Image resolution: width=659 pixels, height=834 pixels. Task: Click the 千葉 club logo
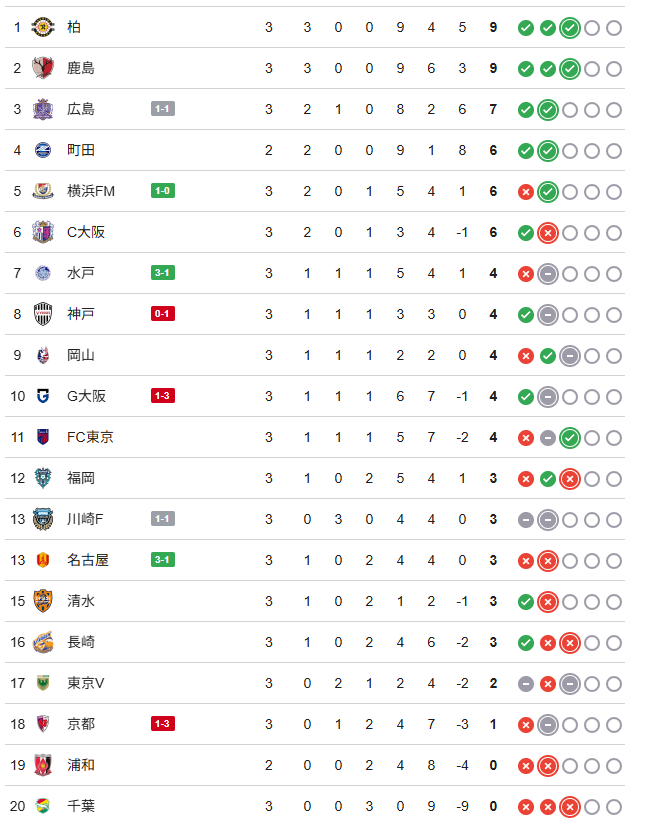coord(43,806)
